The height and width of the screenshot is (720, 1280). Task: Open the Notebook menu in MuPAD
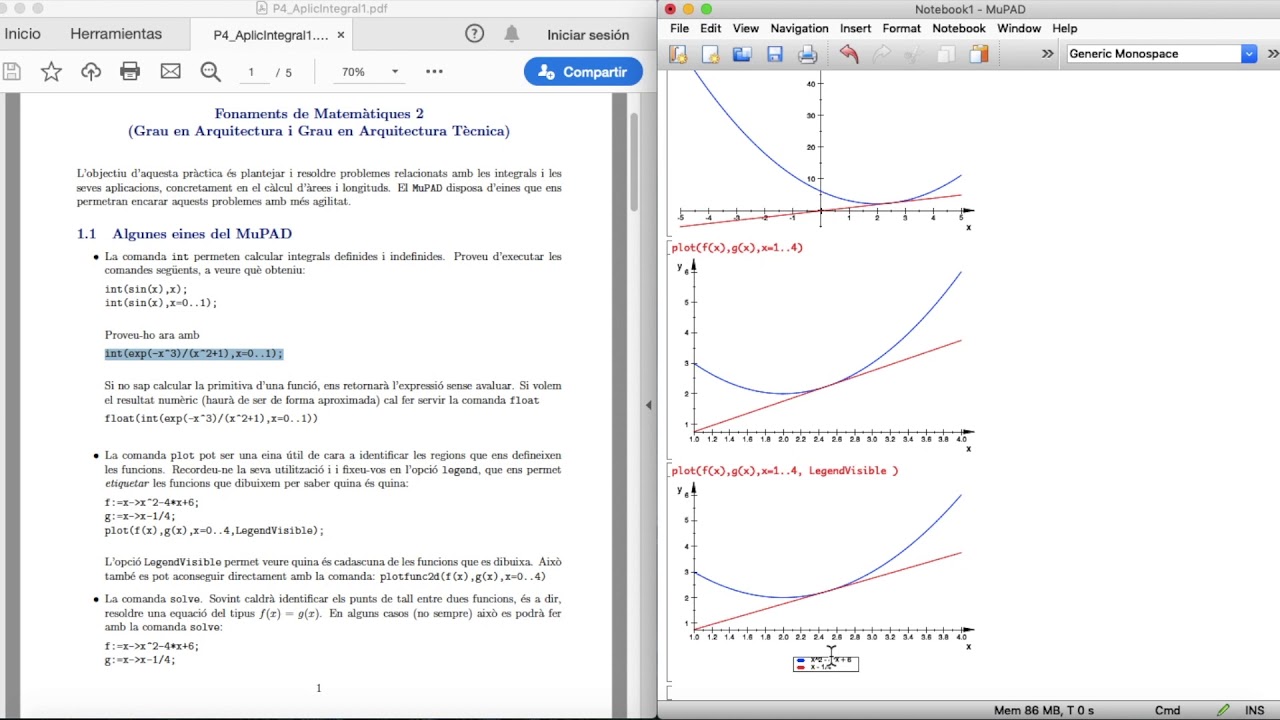click(959, 28)
